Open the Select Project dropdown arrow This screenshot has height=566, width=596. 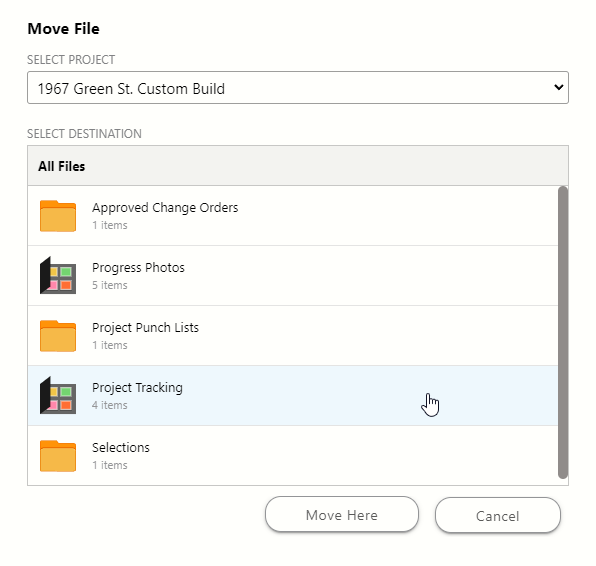coord(558,87)
